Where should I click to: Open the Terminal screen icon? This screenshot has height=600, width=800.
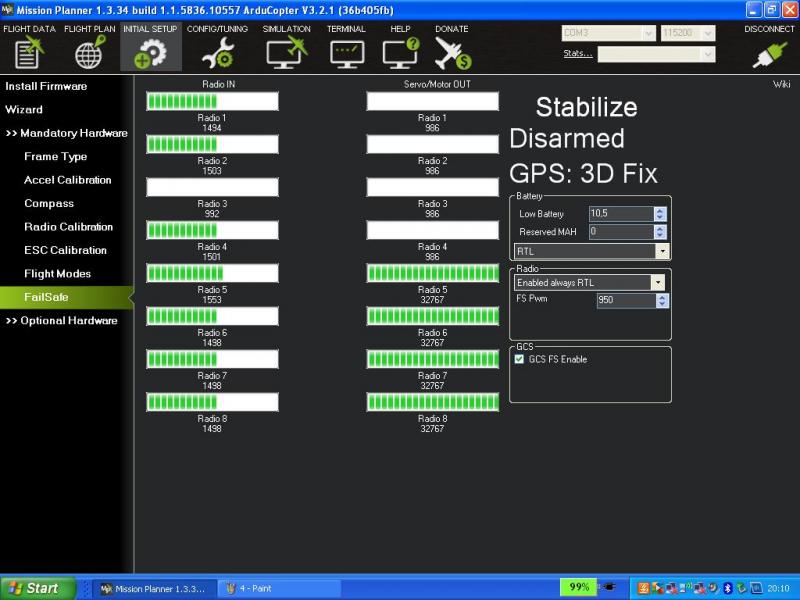pyautogui.click(x=346, y=52)
